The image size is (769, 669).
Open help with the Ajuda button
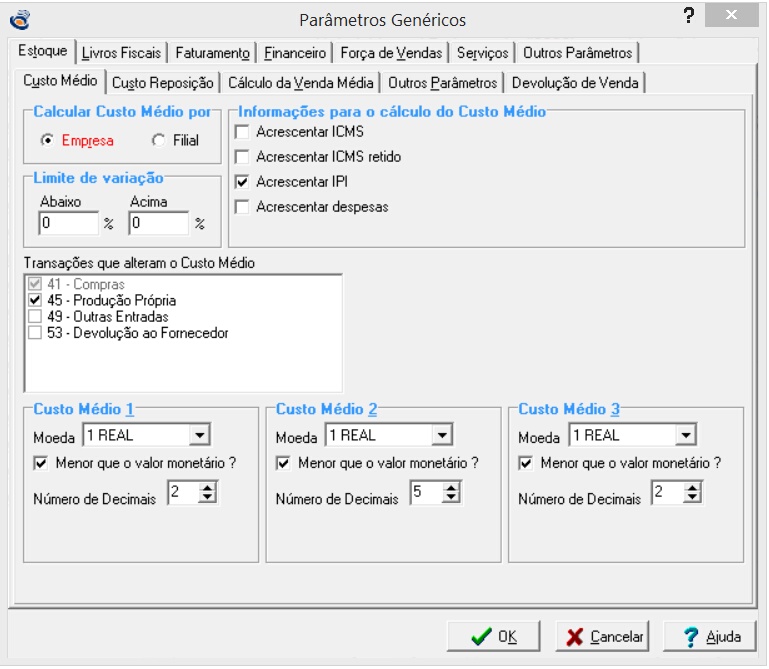[x=710, y=637]
